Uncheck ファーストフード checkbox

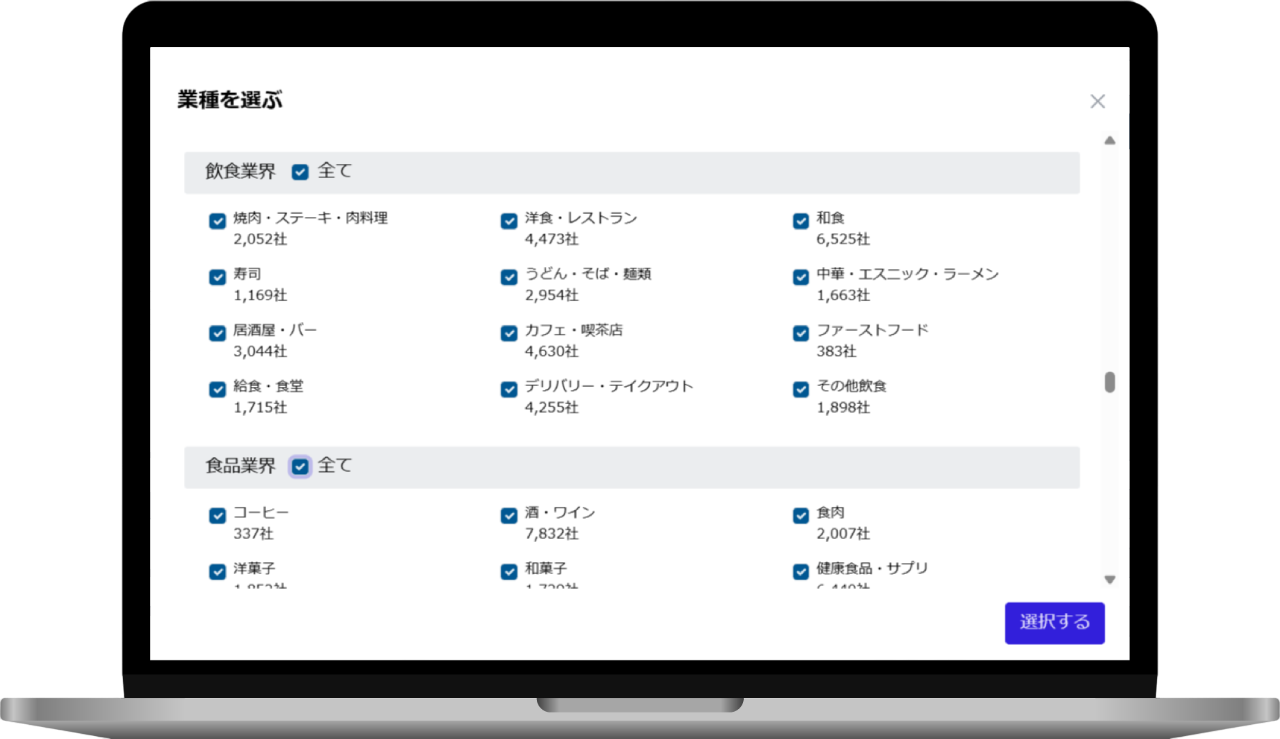coord(801,333)
